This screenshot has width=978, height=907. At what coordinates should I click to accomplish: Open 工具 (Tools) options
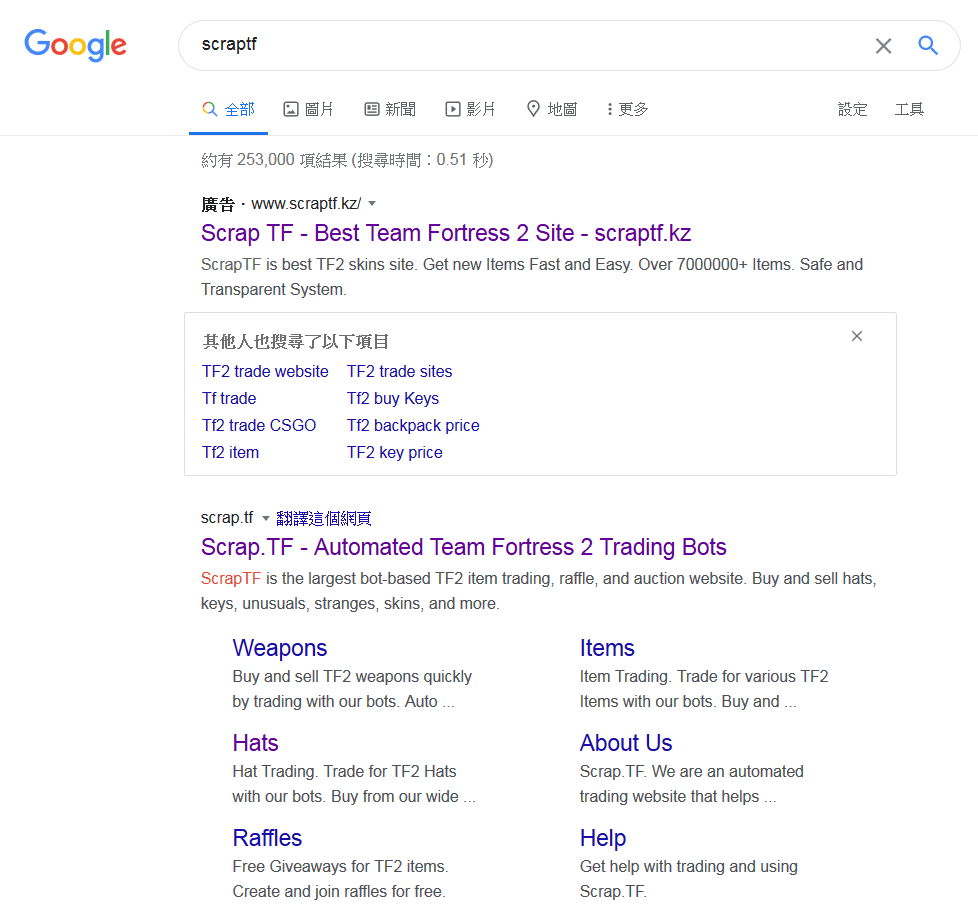pos(909,109)
